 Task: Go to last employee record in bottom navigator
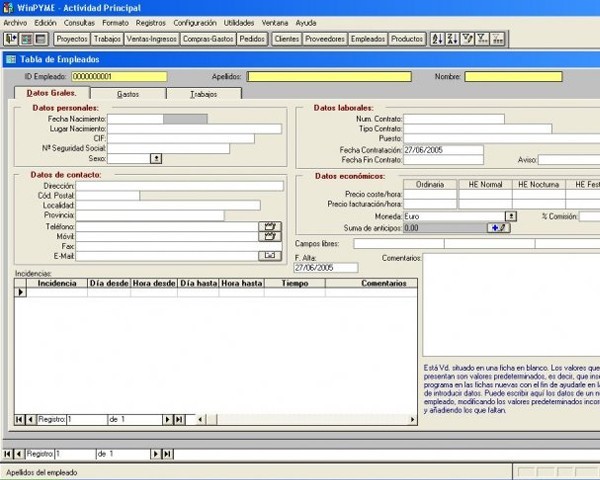tap(167, 454)
